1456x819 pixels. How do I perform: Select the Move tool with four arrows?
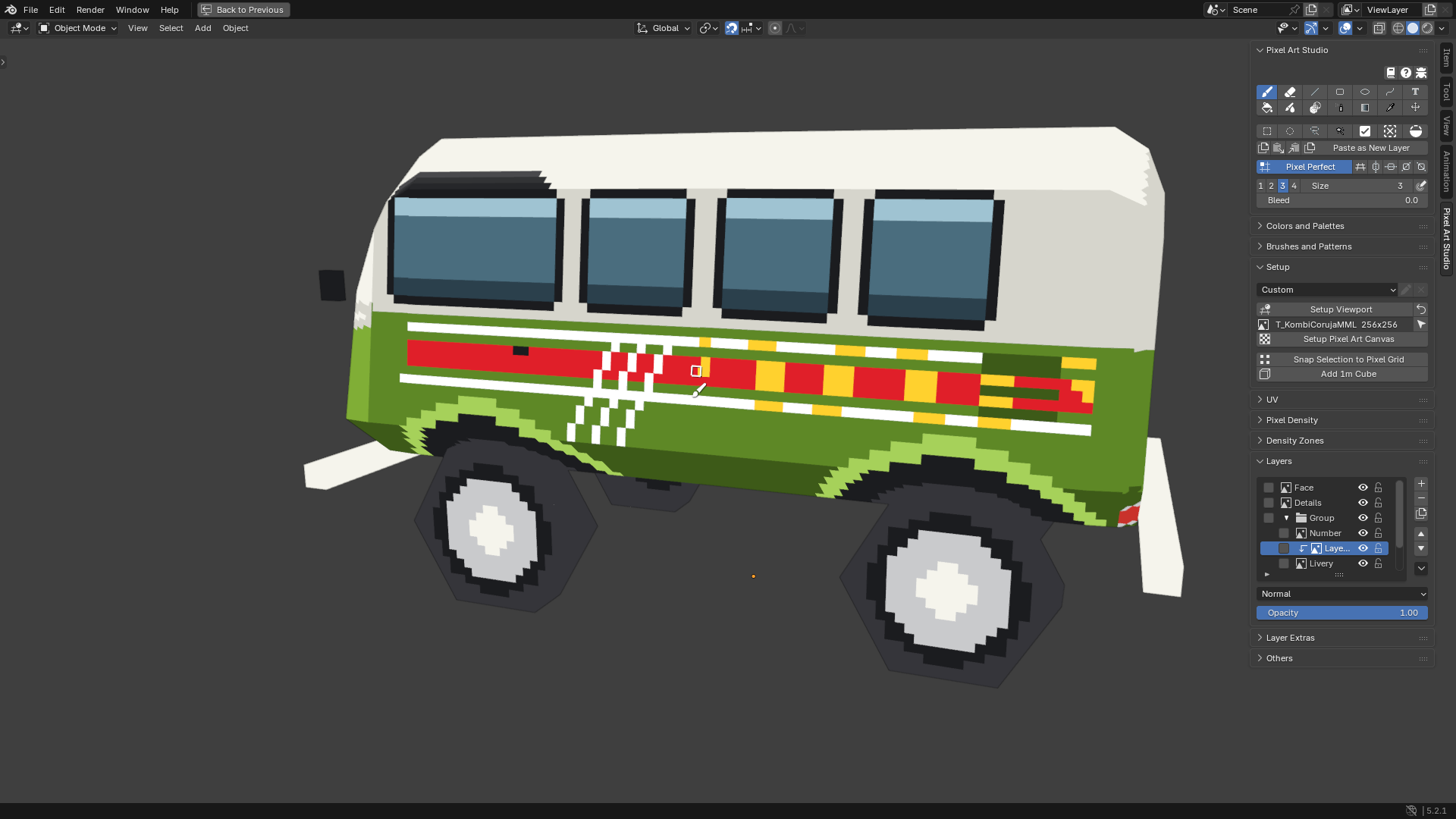pyautogui.click(x=1415, y=108)
